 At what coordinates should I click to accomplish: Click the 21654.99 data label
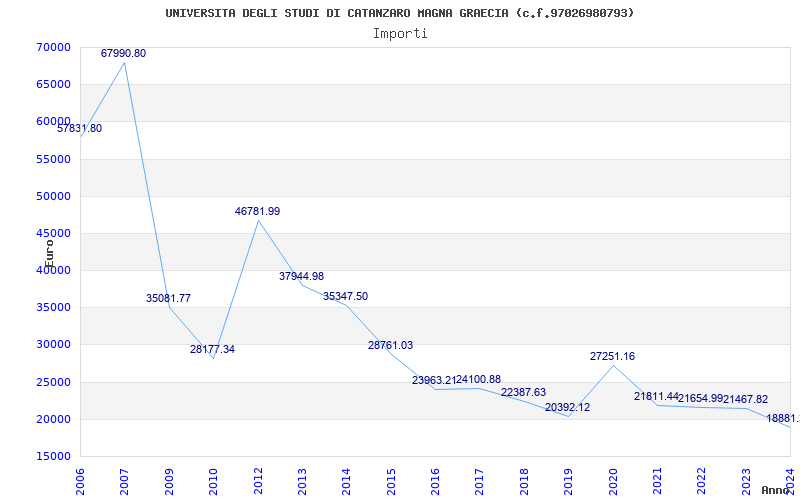coord(701,398)
